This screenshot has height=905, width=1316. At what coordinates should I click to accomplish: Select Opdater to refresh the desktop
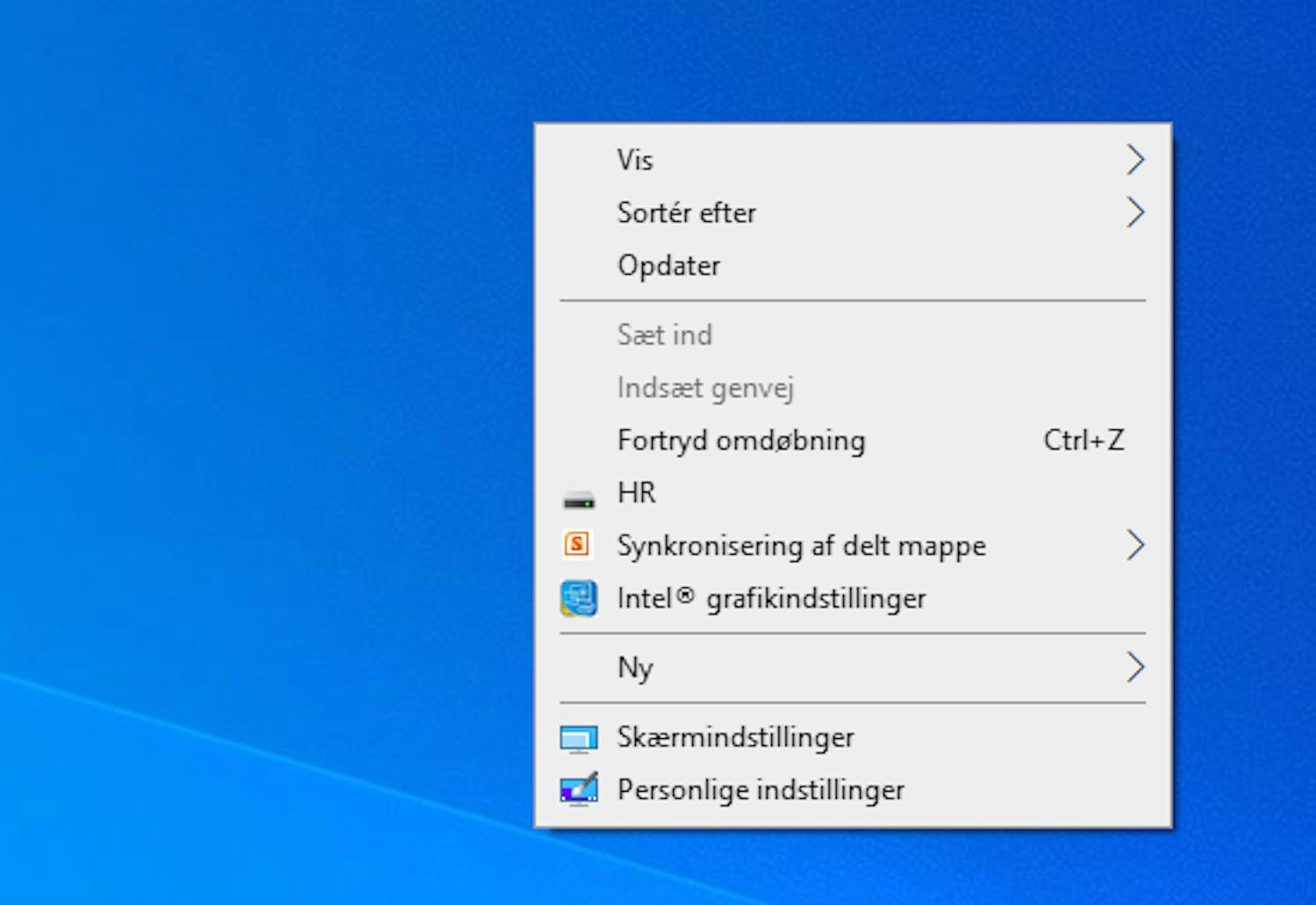[x=669, y=265]
